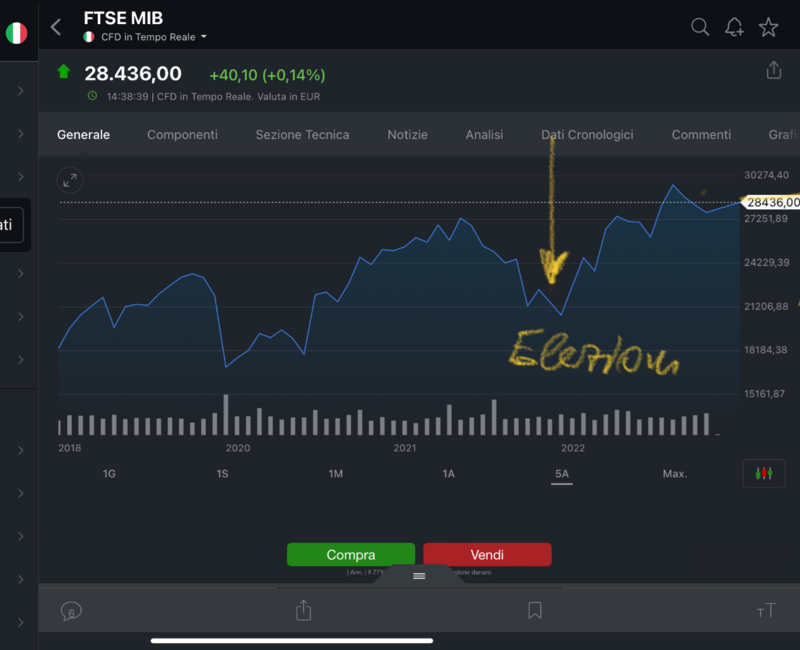Image resolution: width=800 pixels, height=650 pixels.
Task: Change text size with the Tt icon
Action: point(766,610)
